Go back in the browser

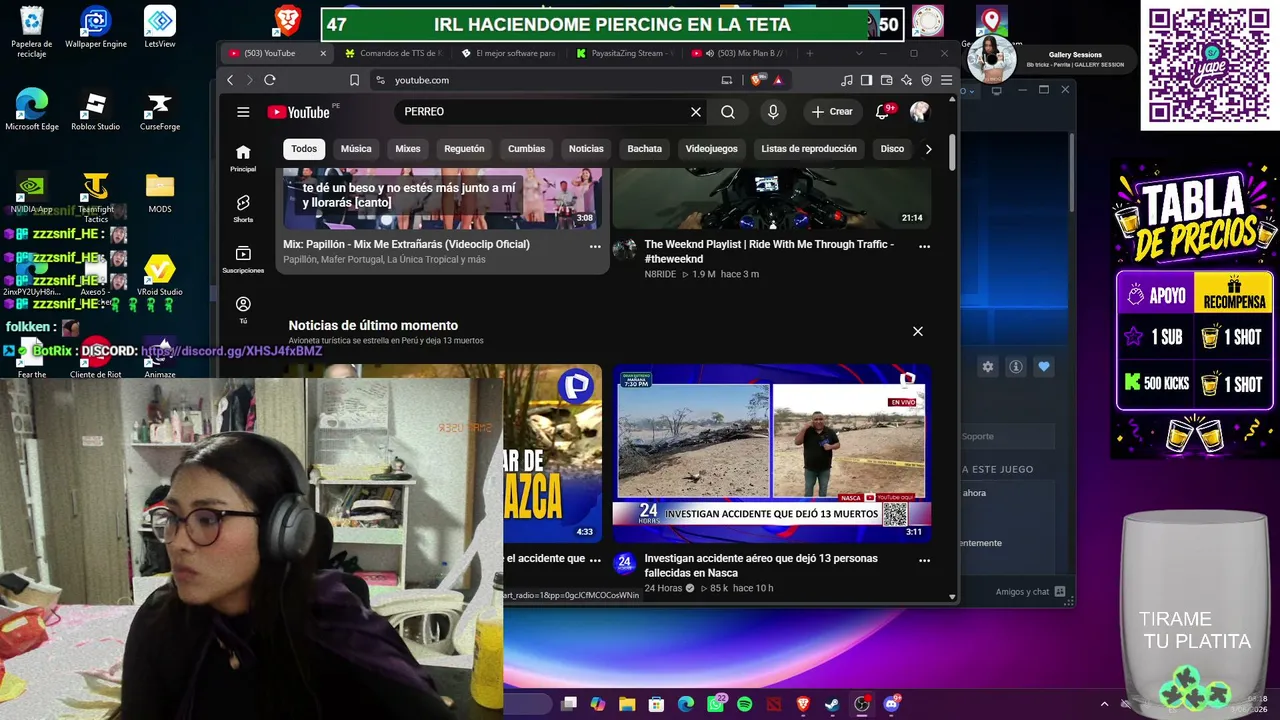pos(230,80)
